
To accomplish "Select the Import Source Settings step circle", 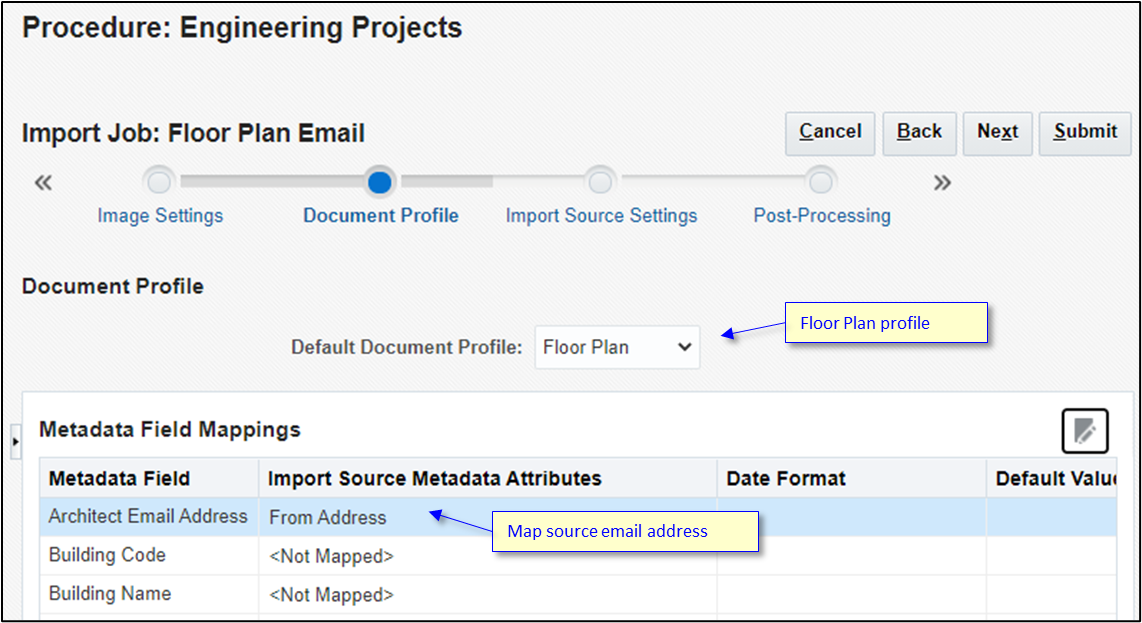I will (600, 182).
